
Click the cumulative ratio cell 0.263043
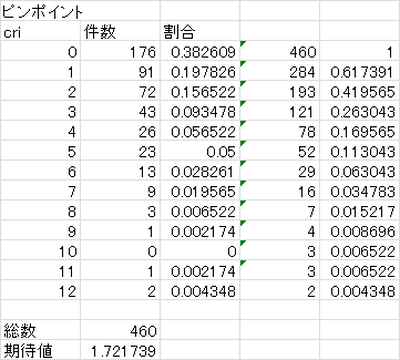360,111
